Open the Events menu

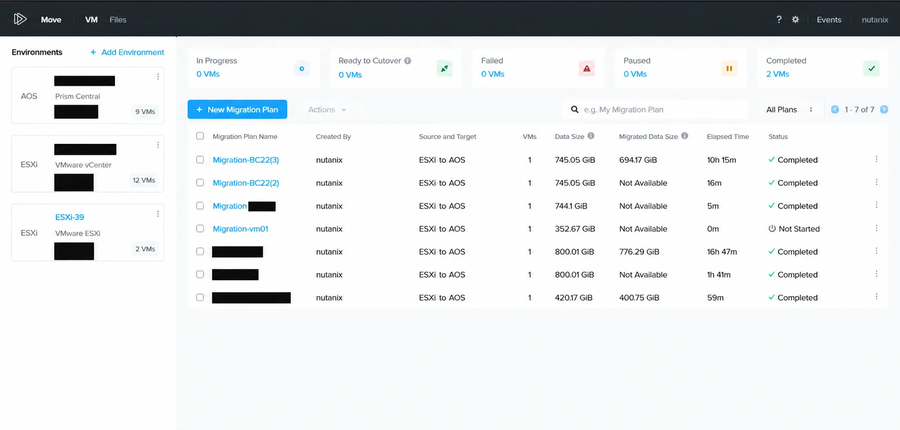[829, 20]
